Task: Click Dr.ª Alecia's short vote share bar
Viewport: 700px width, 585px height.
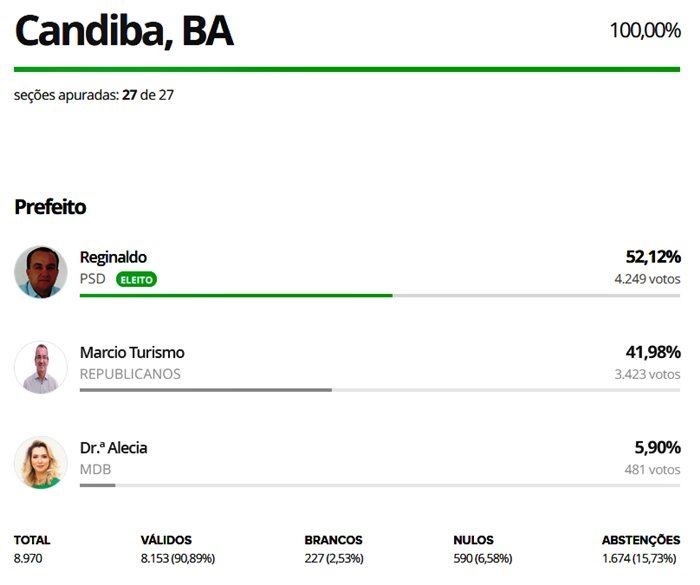Action: pos(97,485)
